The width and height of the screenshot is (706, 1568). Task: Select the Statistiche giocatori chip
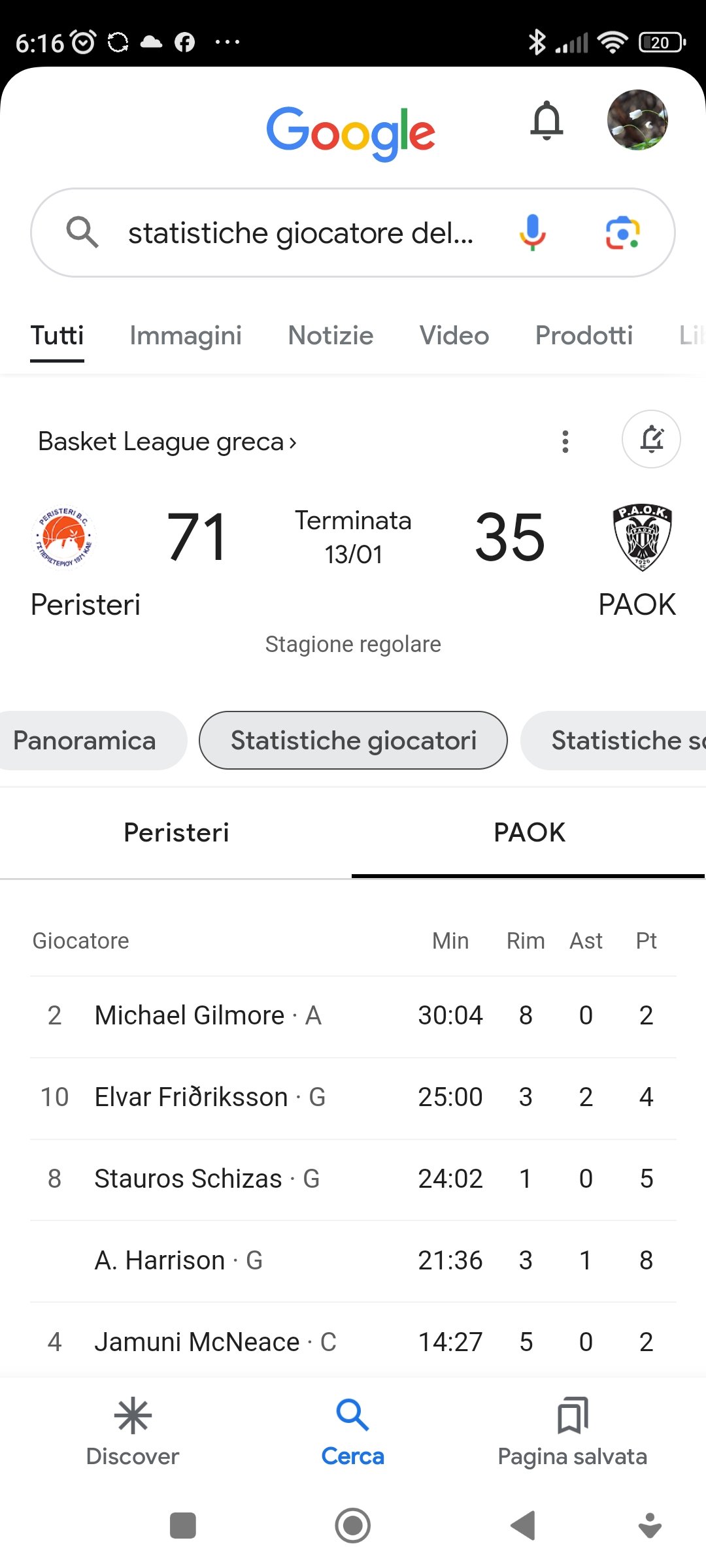click(353, 741)
